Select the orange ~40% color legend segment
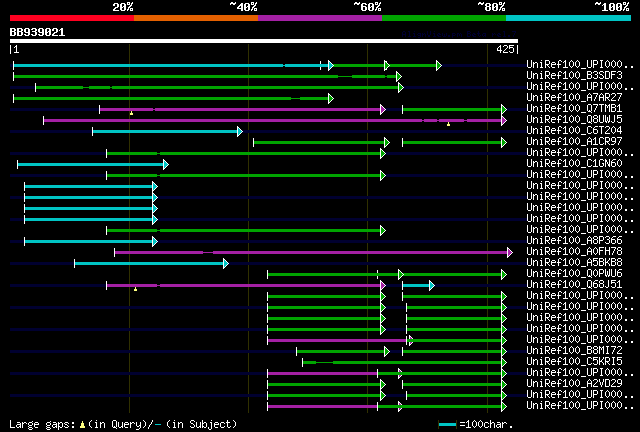 pos(196,18)
